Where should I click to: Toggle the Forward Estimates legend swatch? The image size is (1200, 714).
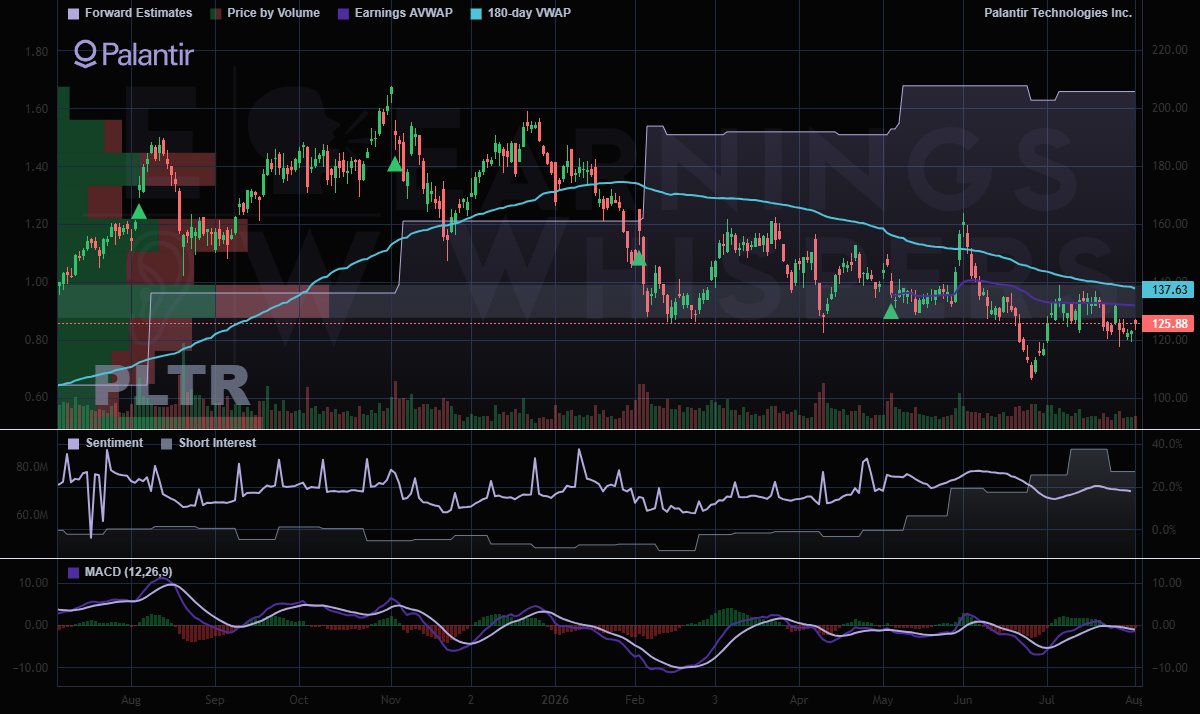coord(73,14)
